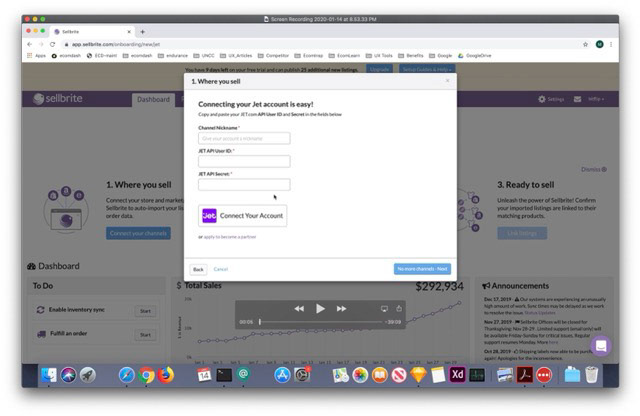Open the UNCC bookmarks folder
Screen dimensions: 640x416
(204, 56)
